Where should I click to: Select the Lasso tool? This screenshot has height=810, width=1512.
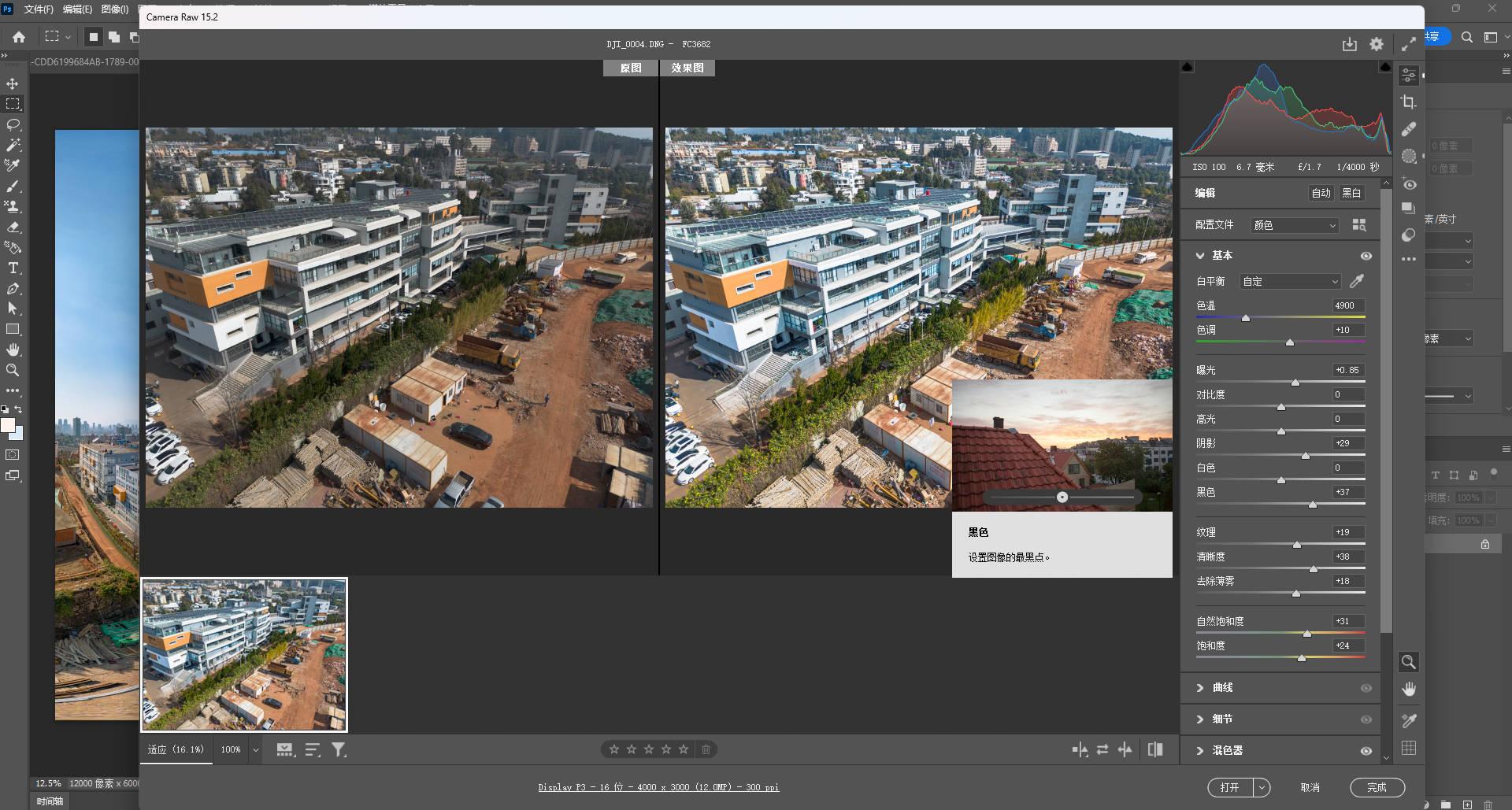pyautogui.click(x=13, y=124)
